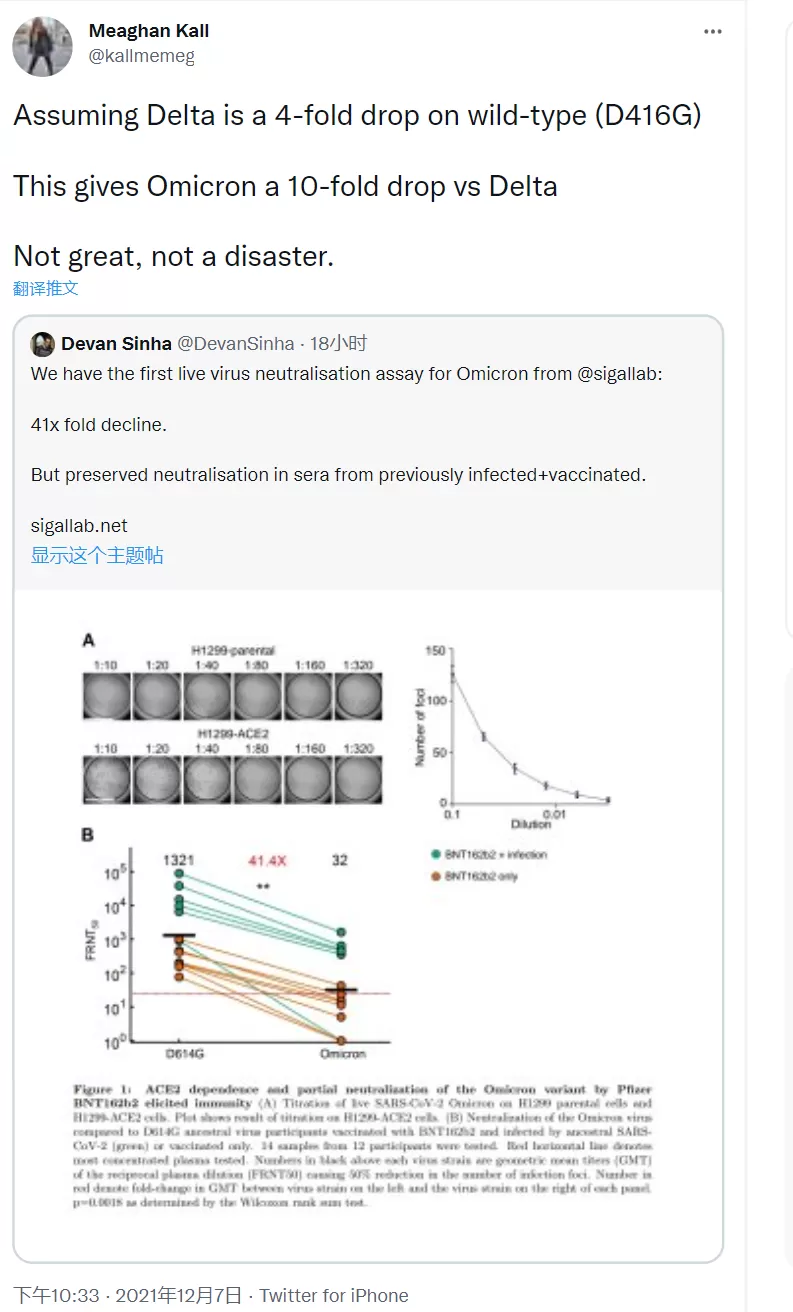This screenshot has height=1312, width=793.
Task: Open the @kallmemeg handle link
Action: coord(142,56)
